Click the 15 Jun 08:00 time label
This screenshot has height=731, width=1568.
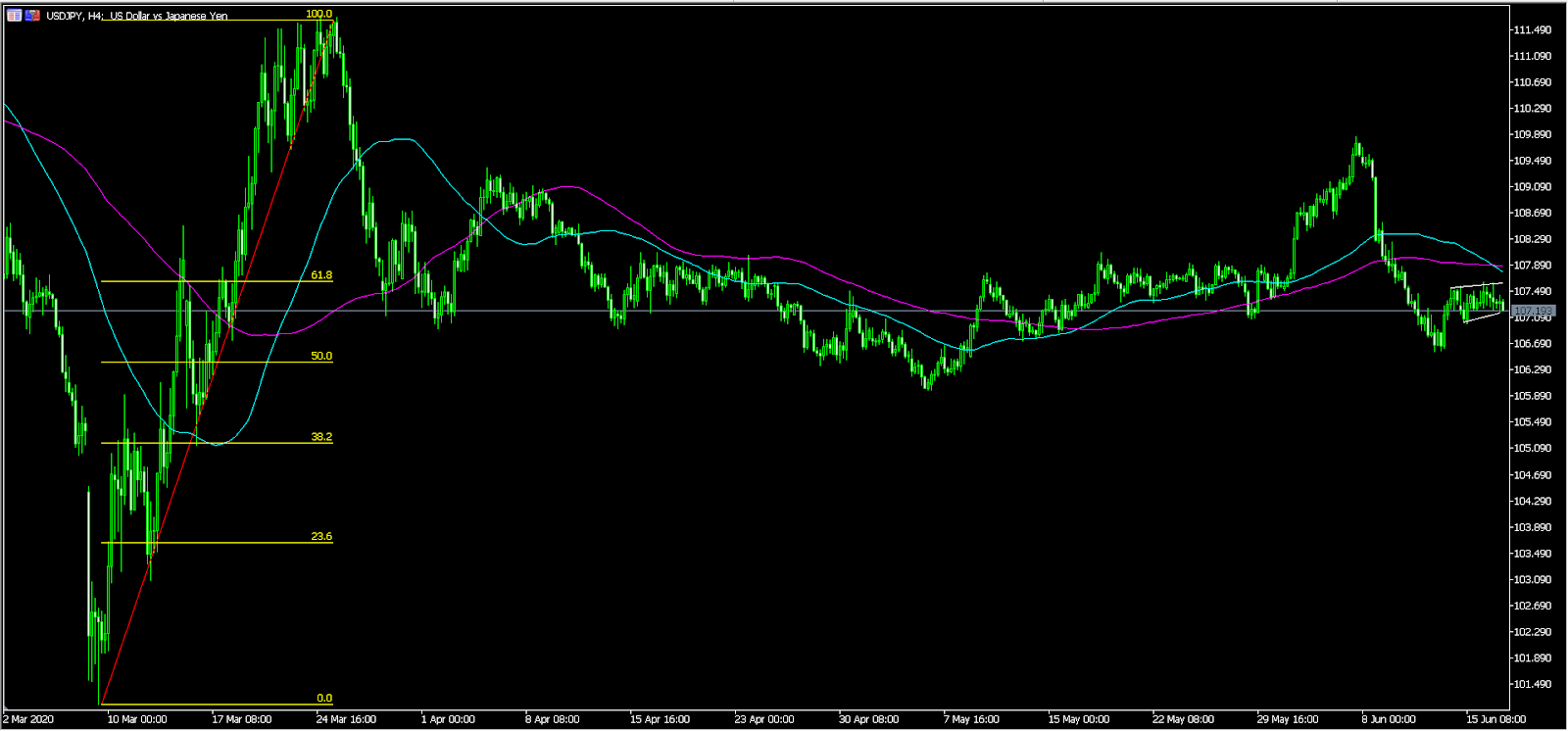coord(1495,719)
